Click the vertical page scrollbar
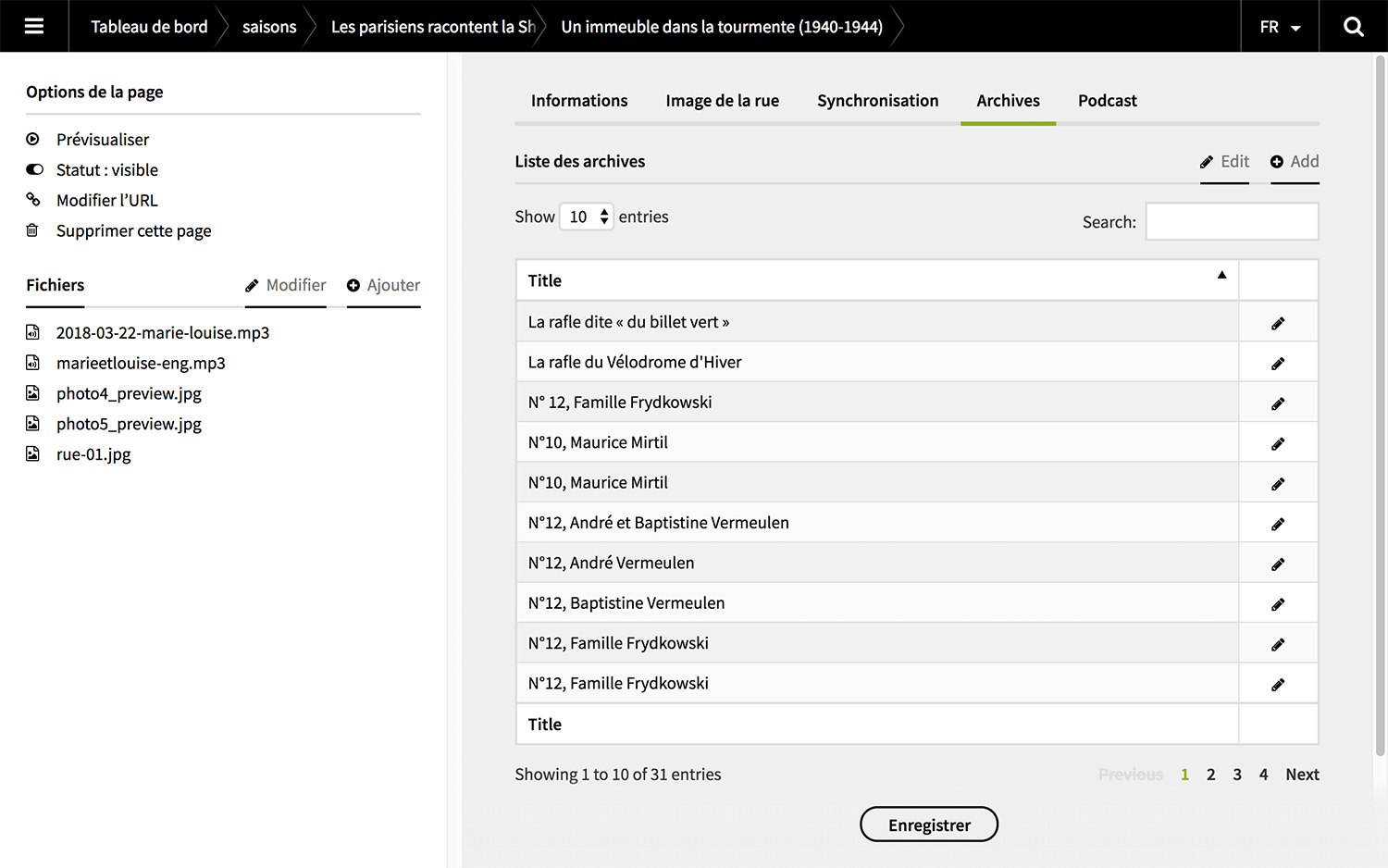Viewport: 1388px width, 868px height. (x=1381, y=407)
